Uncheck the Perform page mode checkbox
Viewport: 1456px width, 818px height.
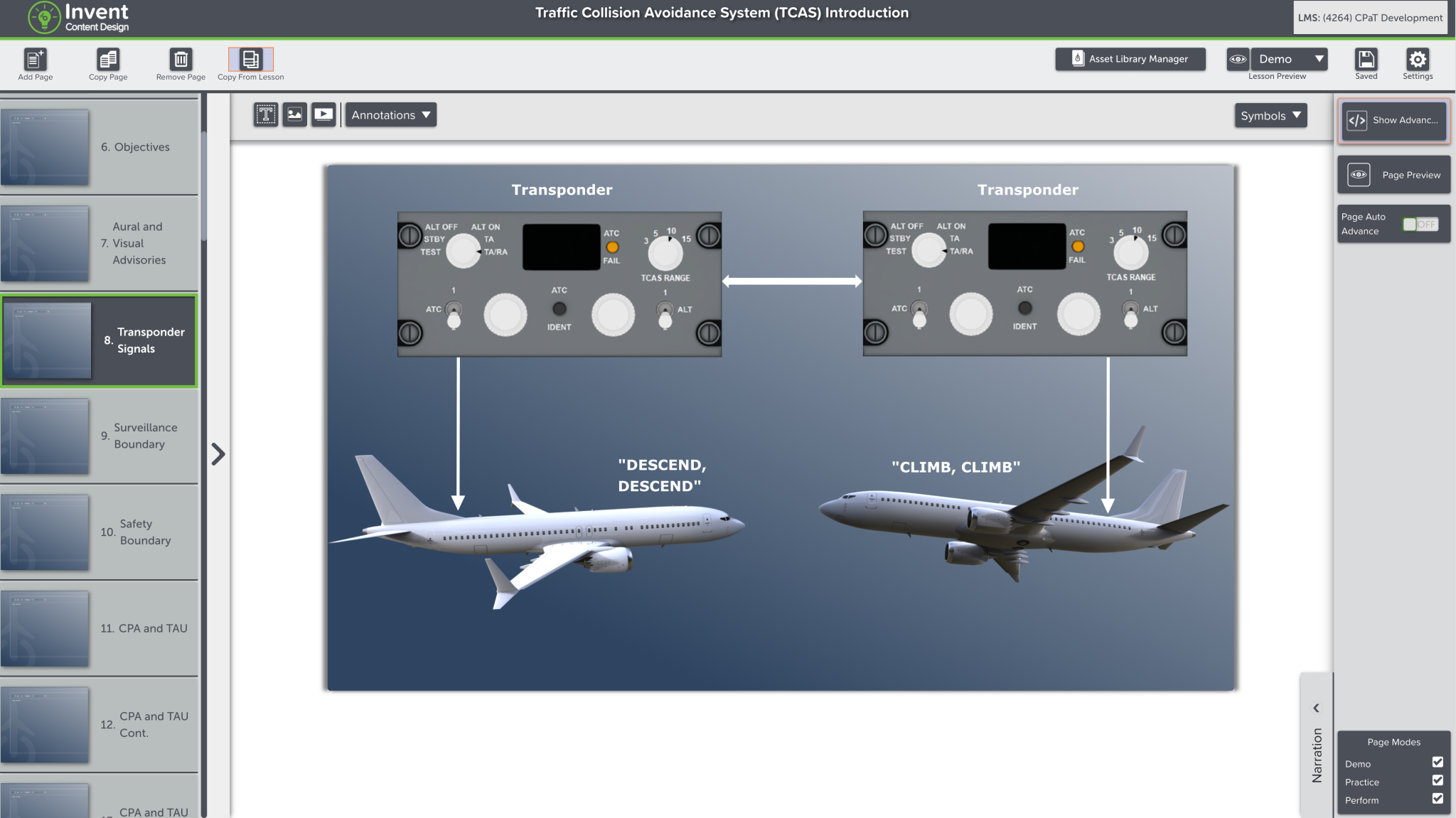tap(1438, 798)
